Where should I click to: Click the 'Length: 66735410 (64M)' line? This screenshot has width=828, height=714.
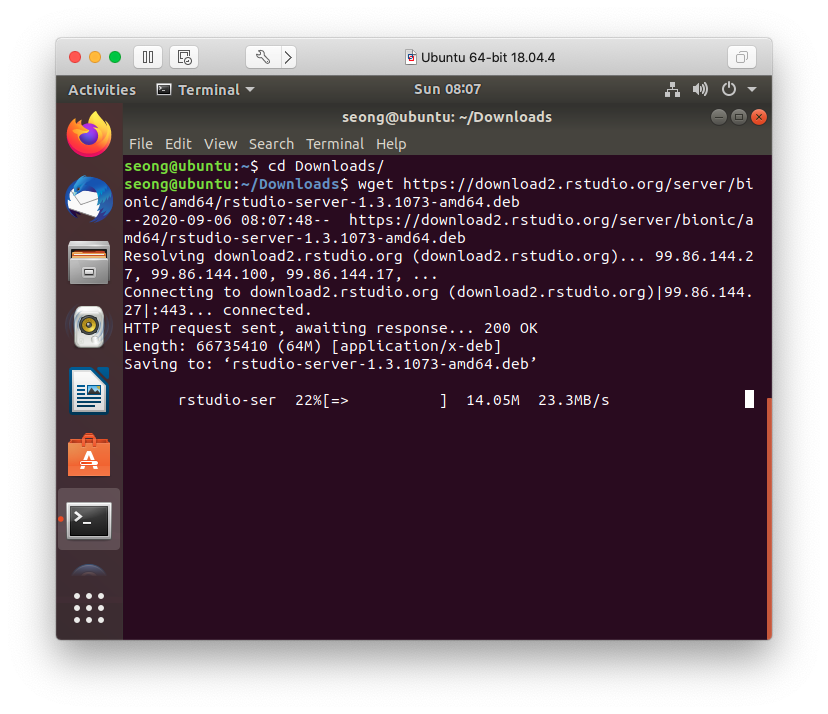313,346
